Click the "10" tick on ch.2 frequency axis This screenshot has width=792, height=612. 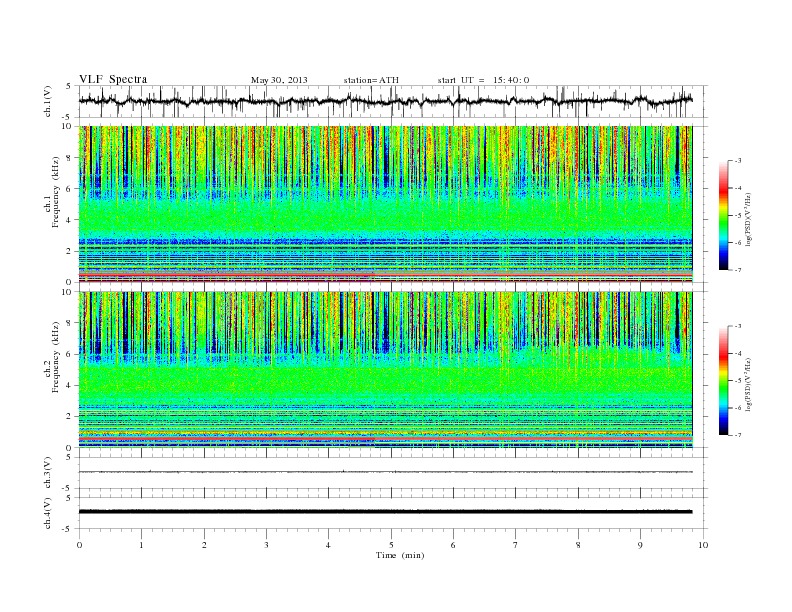(x=69, y=292)
